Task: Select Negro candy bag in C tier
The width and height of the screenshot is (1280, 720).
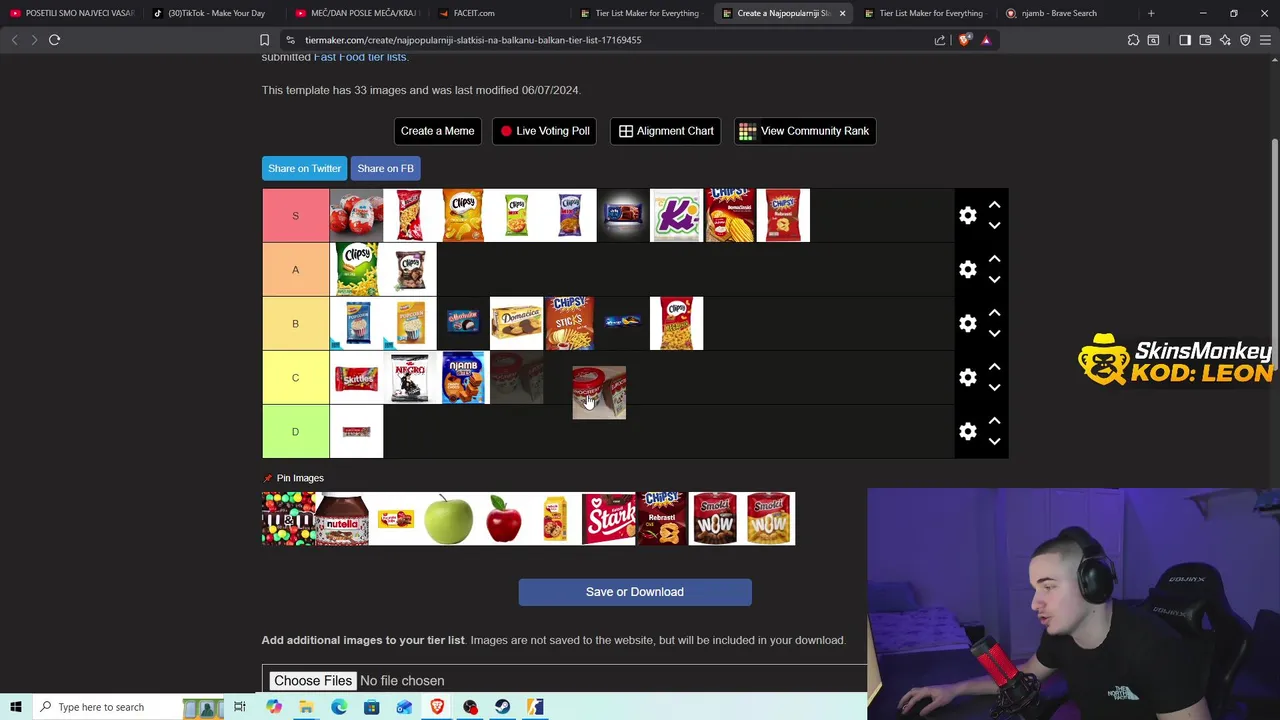Action: point(409,377)
